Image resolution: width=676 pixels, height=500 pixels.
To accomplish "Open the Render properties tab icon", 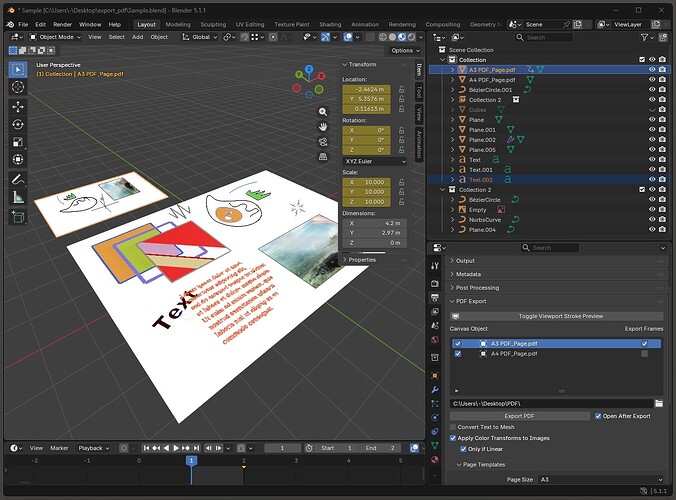I will (435, 284).
